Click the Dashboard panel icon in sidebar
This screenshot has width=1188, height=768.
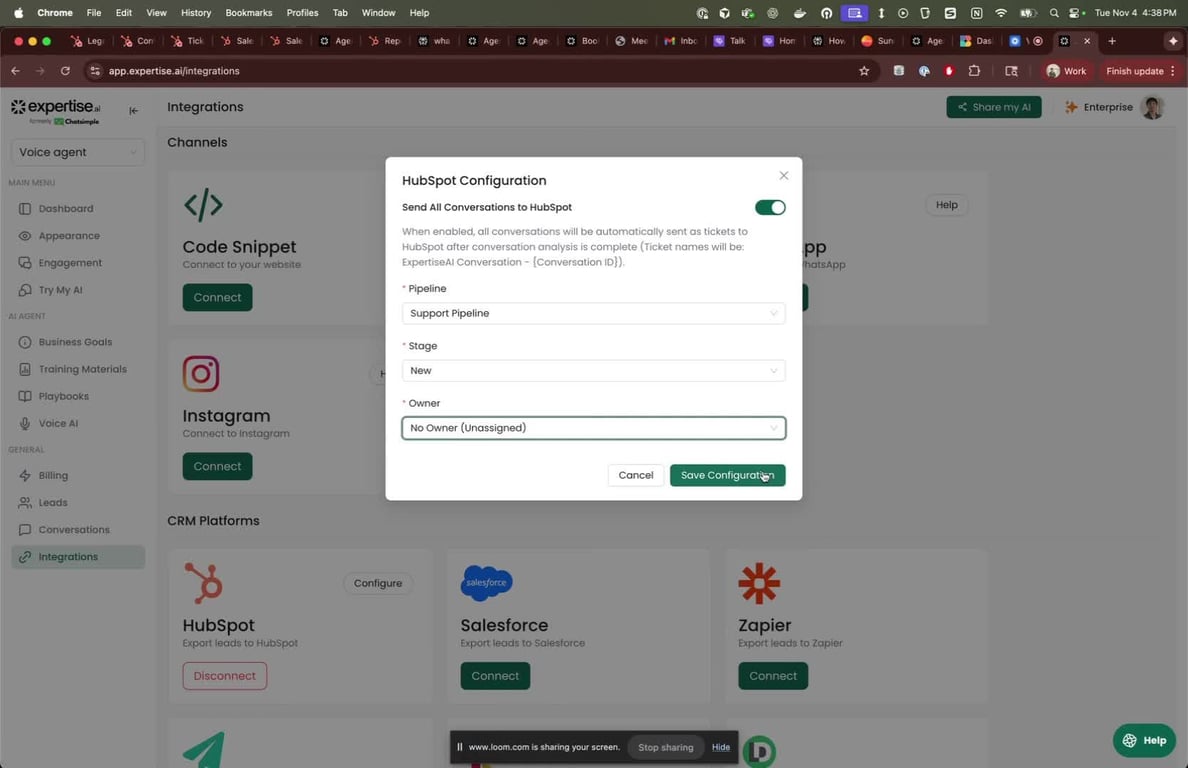25,208
